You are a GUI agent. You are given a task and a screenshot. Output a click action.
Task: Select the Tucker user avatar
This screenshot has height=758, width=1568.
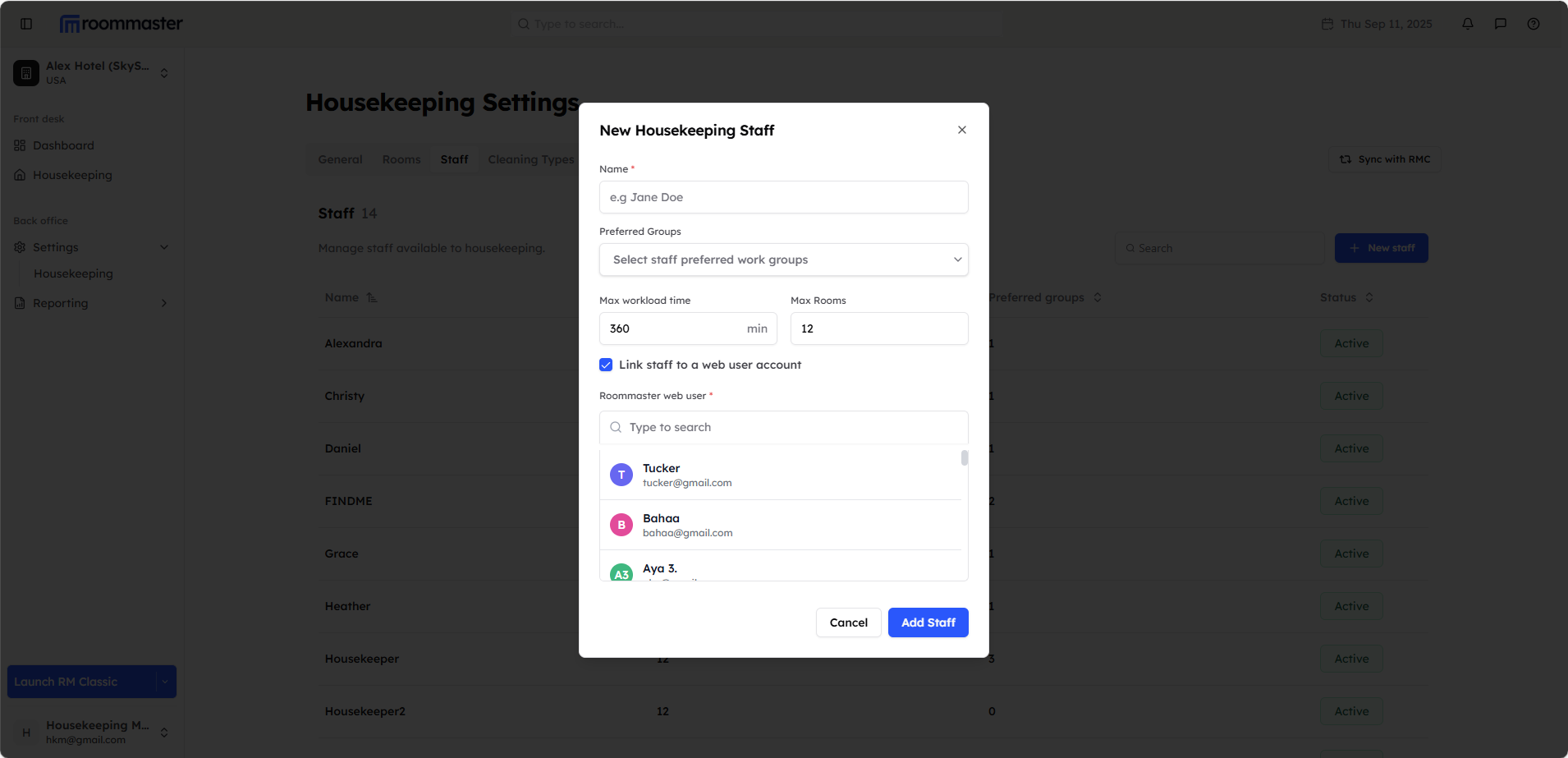coord(621,475)
